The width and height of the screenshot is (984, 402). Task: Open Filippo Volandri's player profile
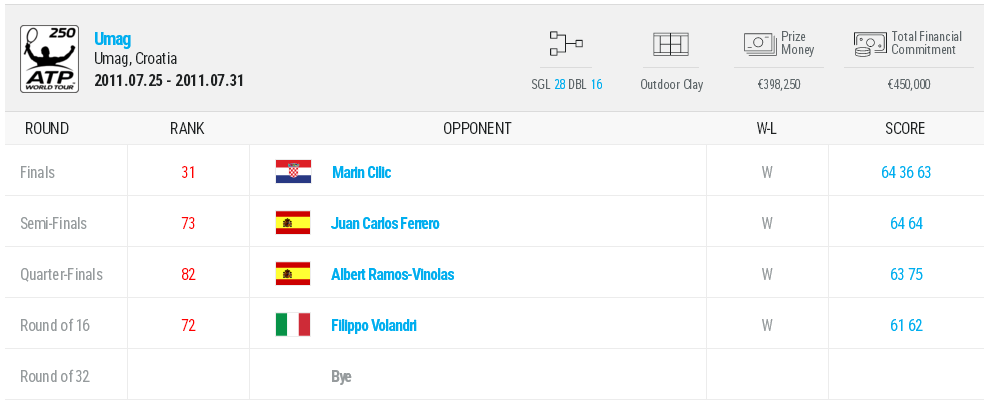(x=374, y=325)
